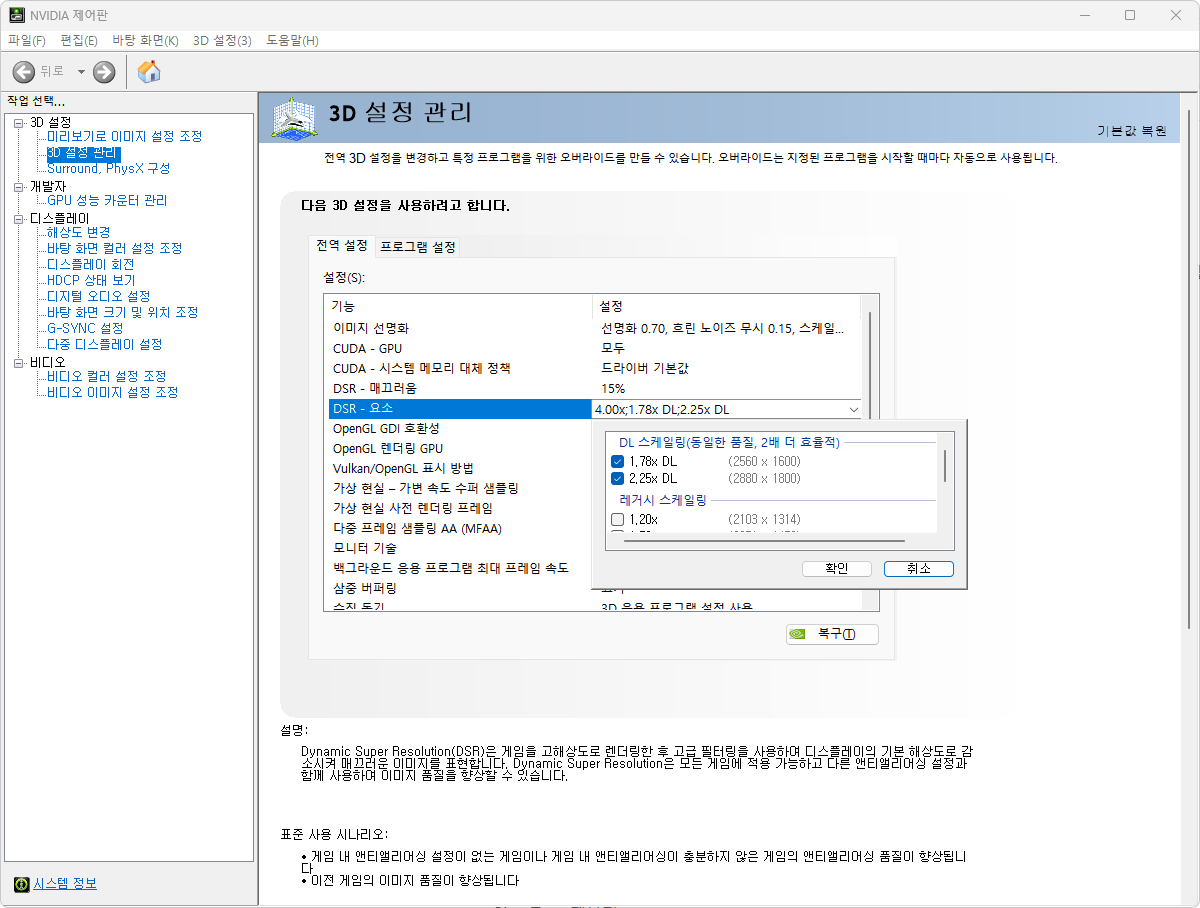Switch to the 프로그램 설정 tab
Screen dimensions: 1200x908
click(x=418, y=247)
